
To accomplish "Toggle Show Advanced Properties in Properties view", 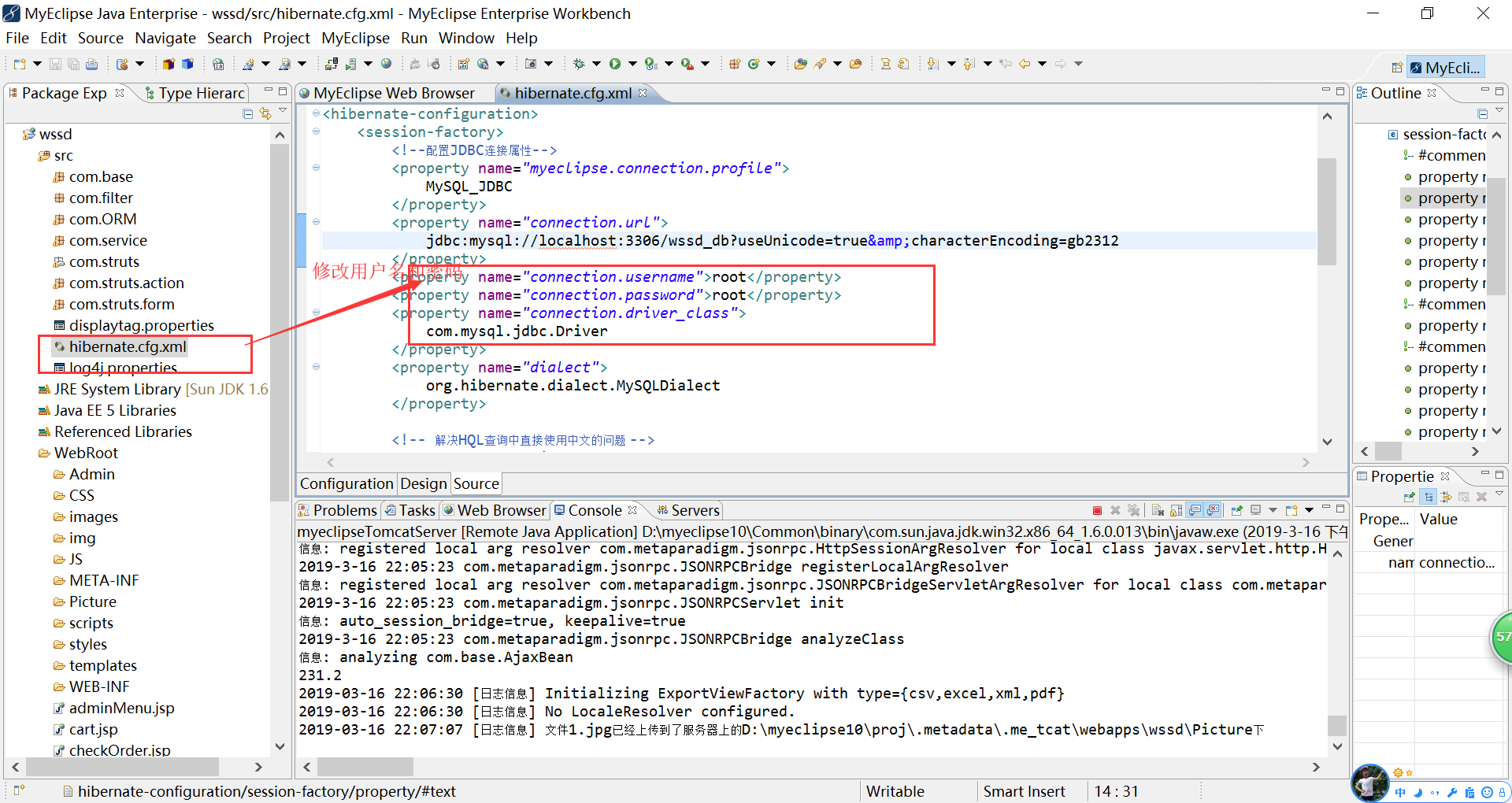I will [x=1446, y=497].
